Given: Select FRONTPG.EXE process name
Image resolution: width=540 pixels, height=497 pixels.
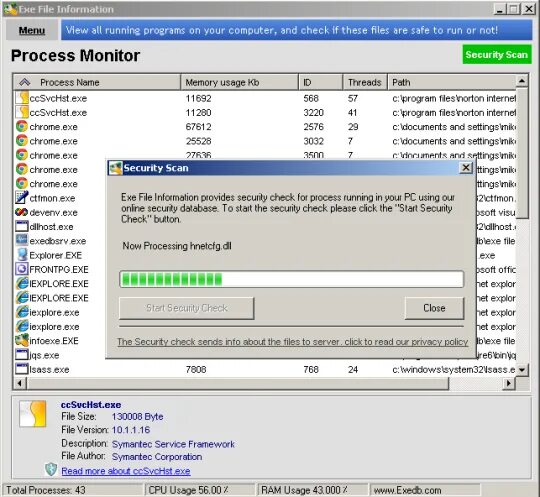Looking at the screenshot, I should click(x=59, y=269).
